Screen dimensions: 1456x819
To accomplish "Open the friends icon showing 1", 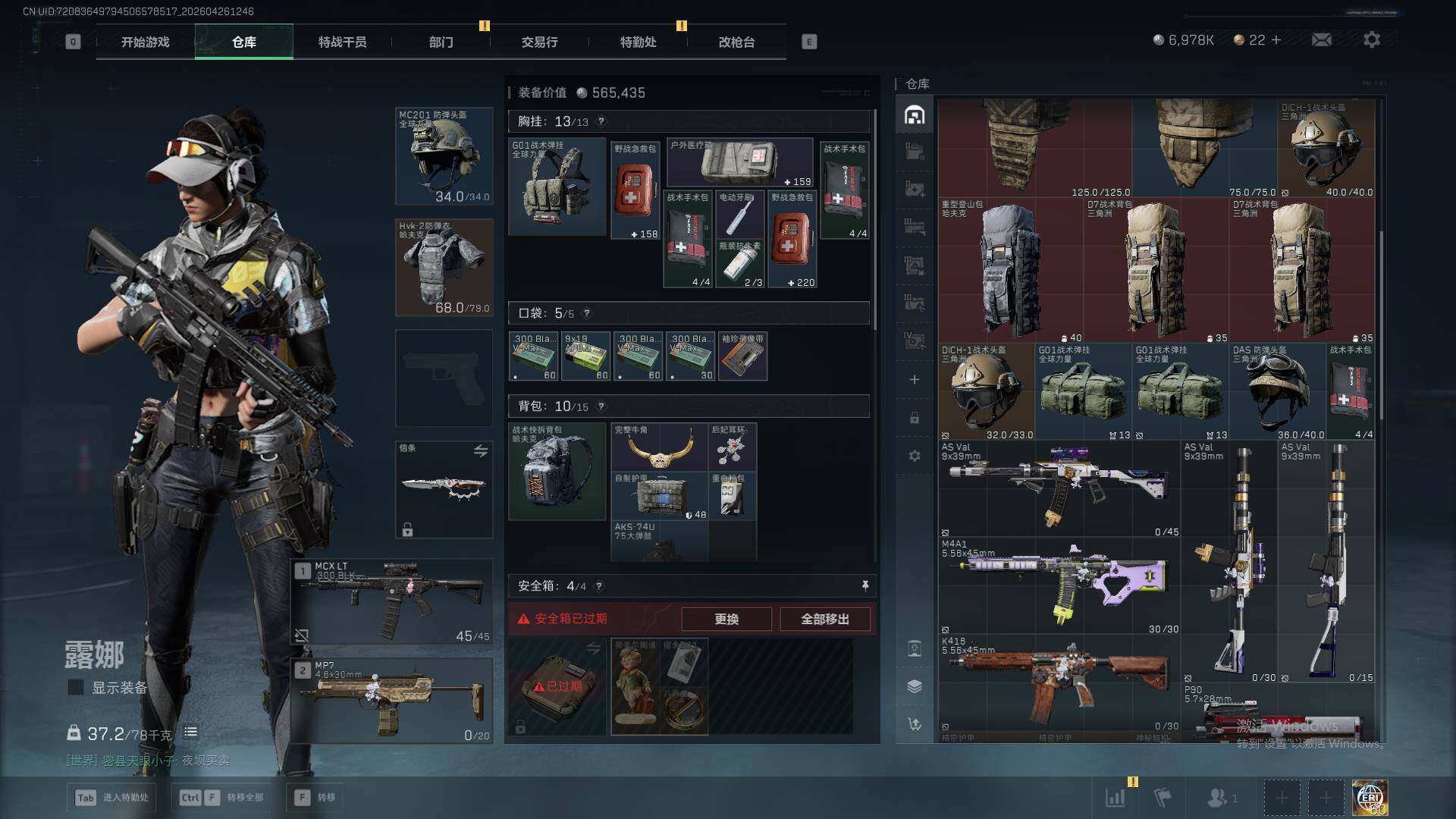I will (1222, 798).
